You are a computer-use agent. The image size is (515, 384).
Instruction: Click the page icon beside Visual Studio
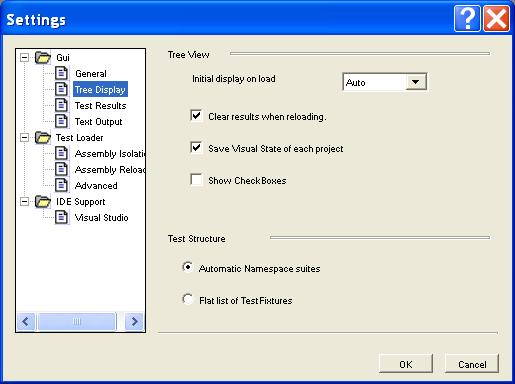tap(61, 217)
